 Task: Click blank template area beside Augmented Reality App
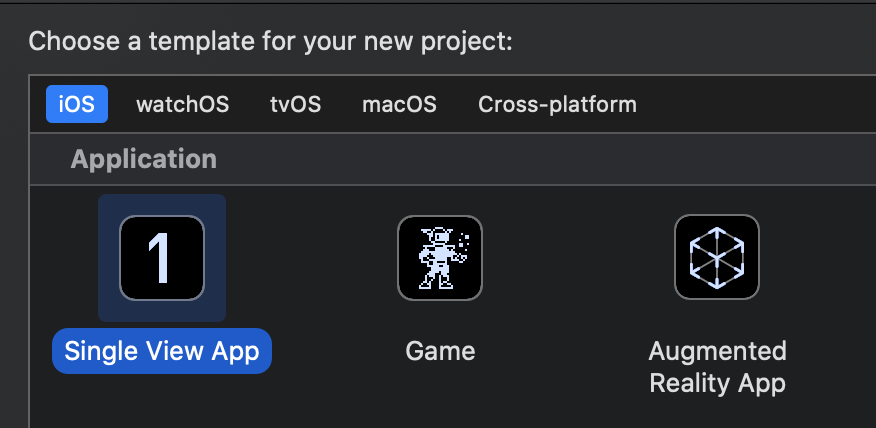tap(835, 300)
